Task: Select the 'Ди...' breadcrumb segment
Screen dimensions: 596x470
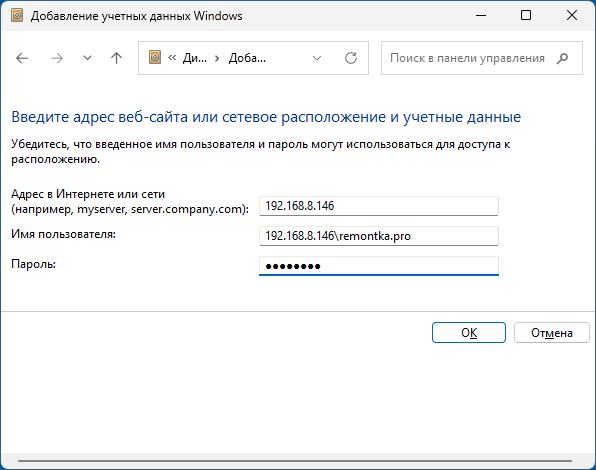Action: pyautogui.click(x=195, y=58)
